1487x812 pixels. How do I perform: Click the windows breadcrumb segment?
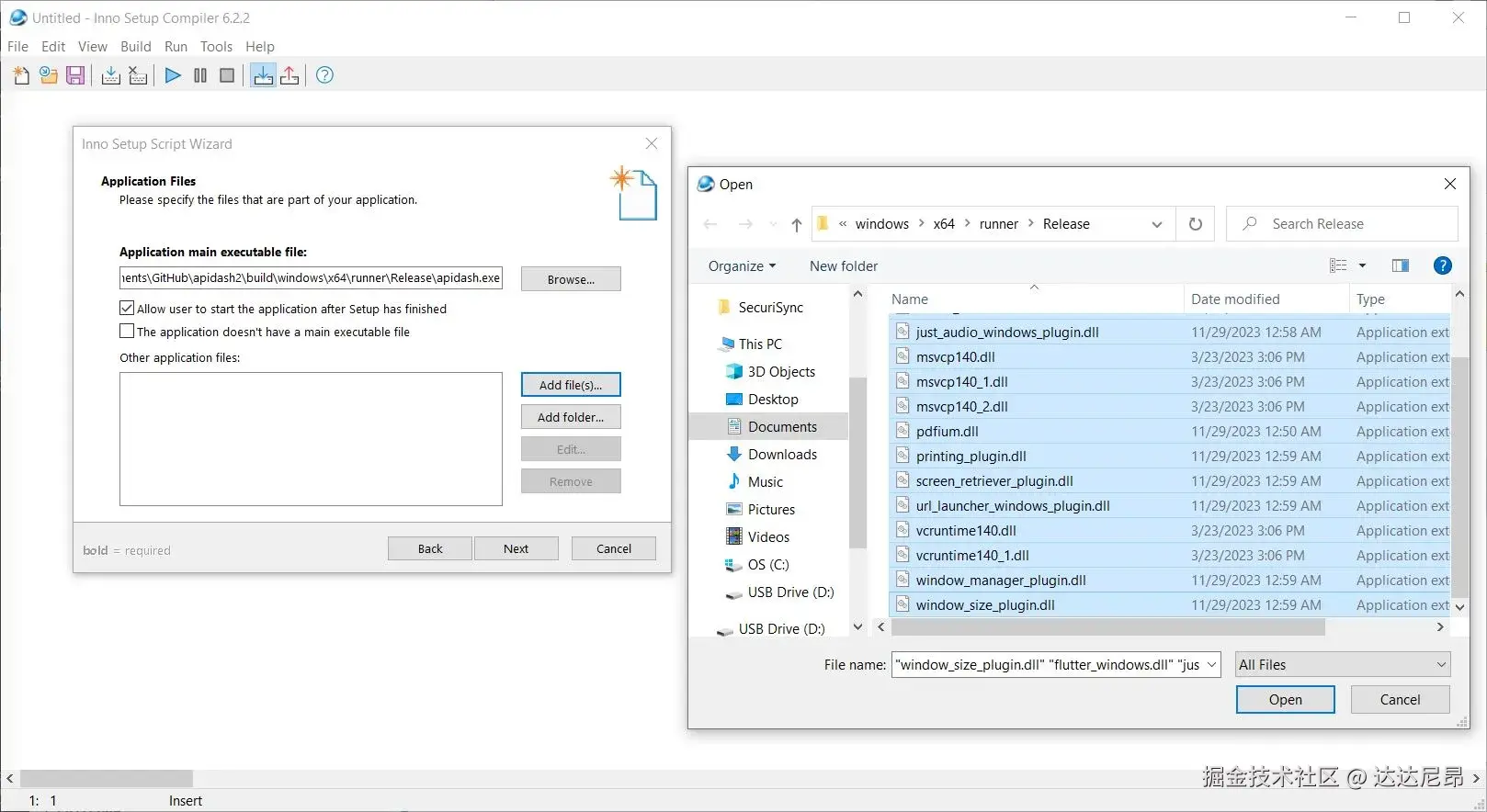pyautogui.click(x=882, y=224)
